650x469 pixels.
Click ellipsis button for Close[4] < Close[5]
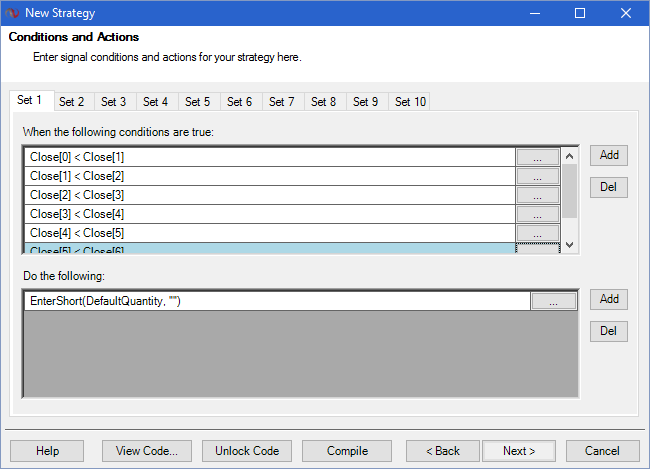pyautogui.click(x=538, y=233)
